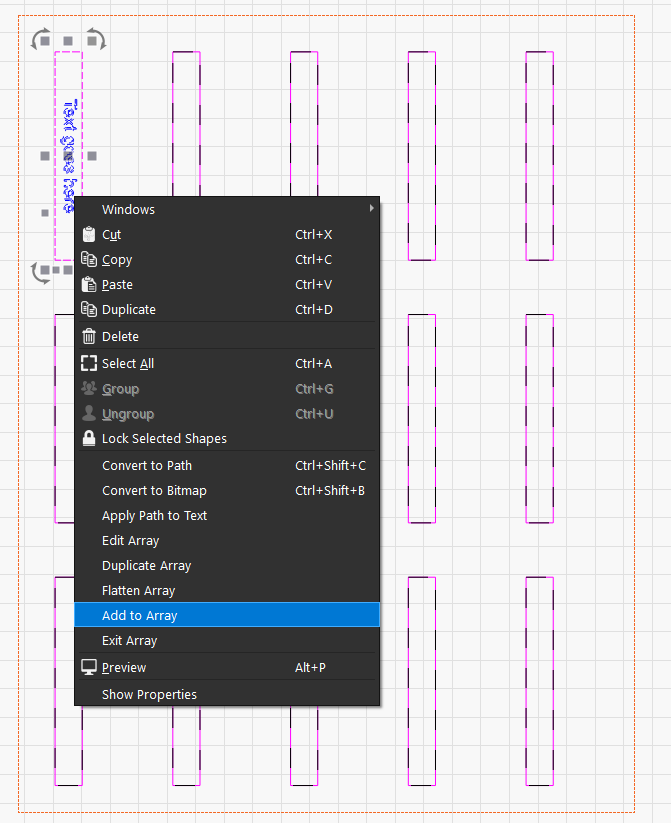671x823 pixels.
Task: Click the Preview monitor icon
Action: (x=89, y=668)
